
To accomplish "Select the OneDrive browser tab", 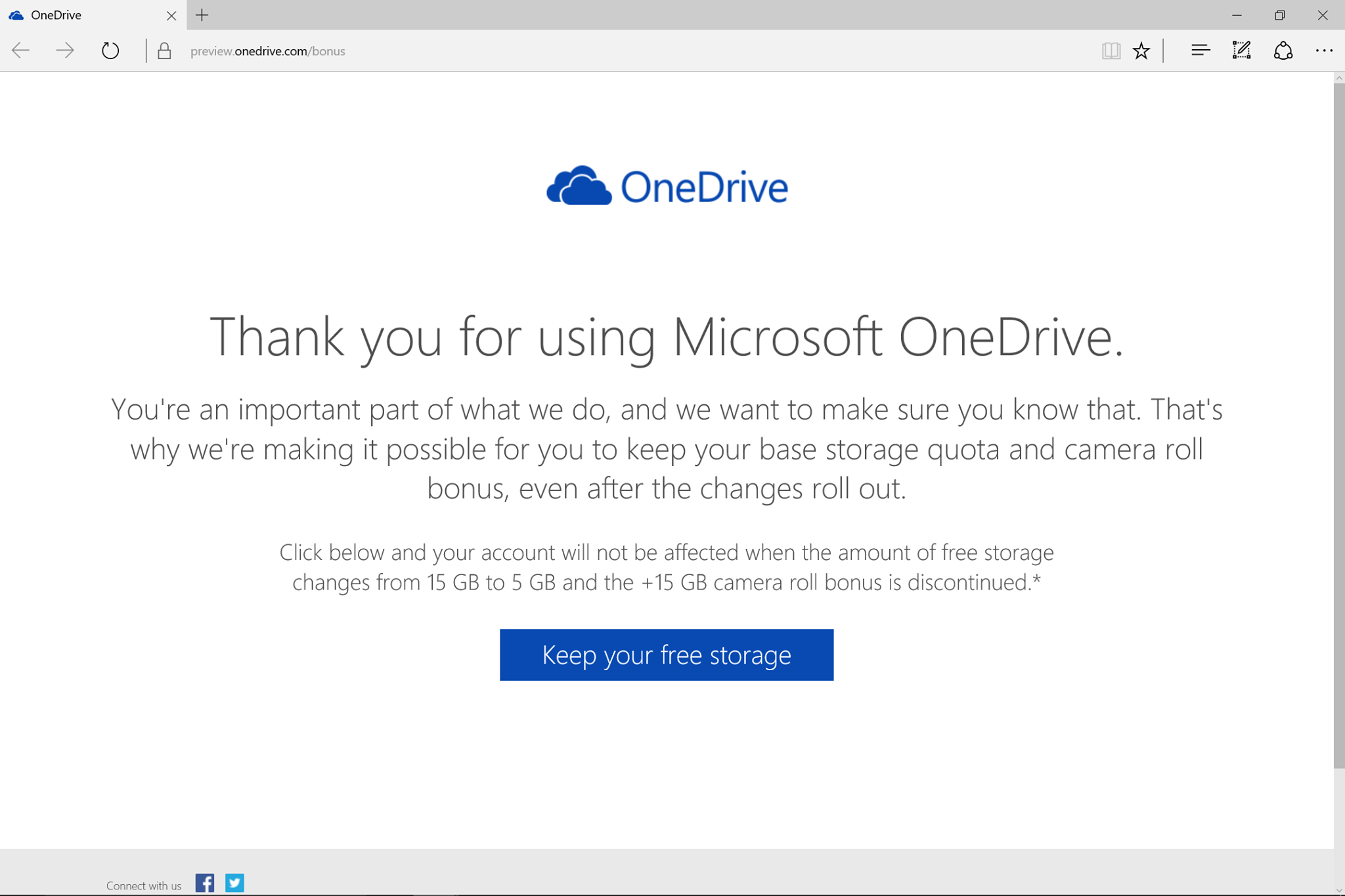I will coord(93,15).
